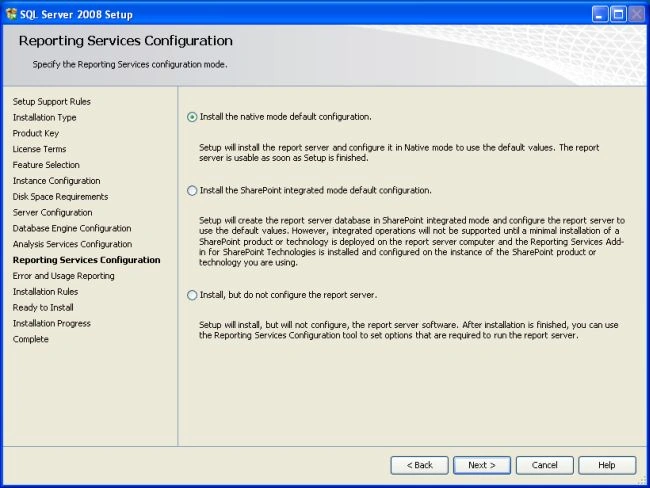Click 'Setup Support Rules' step in sidebar
This screenshot has width=650, height=488.
tap(51, 102)
